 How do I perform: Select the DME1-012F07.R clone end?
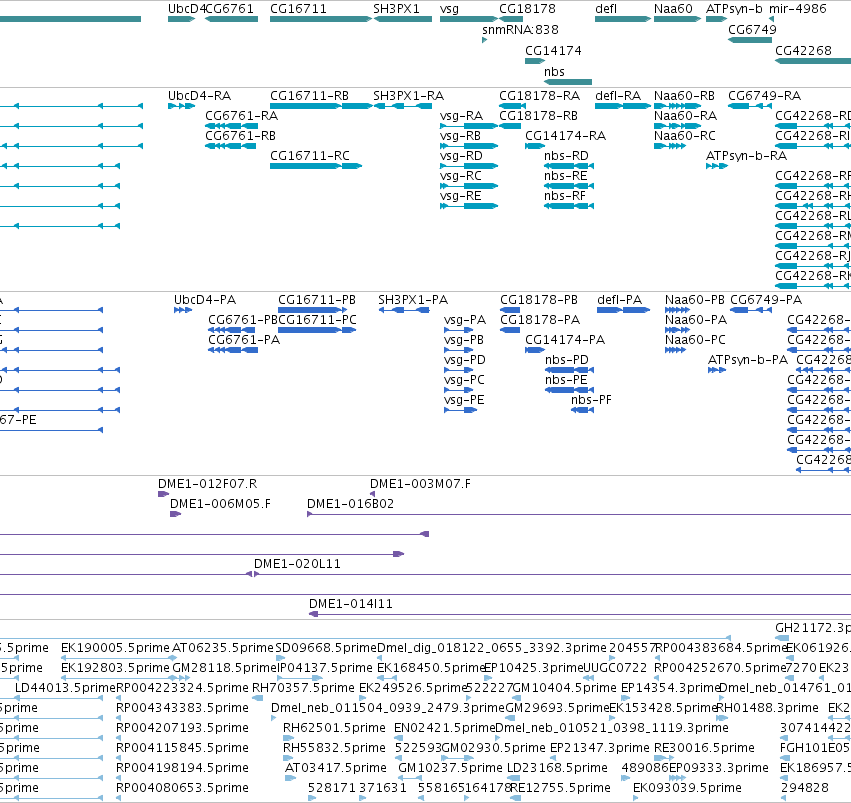pyautogui.click(x=163, y=494)
